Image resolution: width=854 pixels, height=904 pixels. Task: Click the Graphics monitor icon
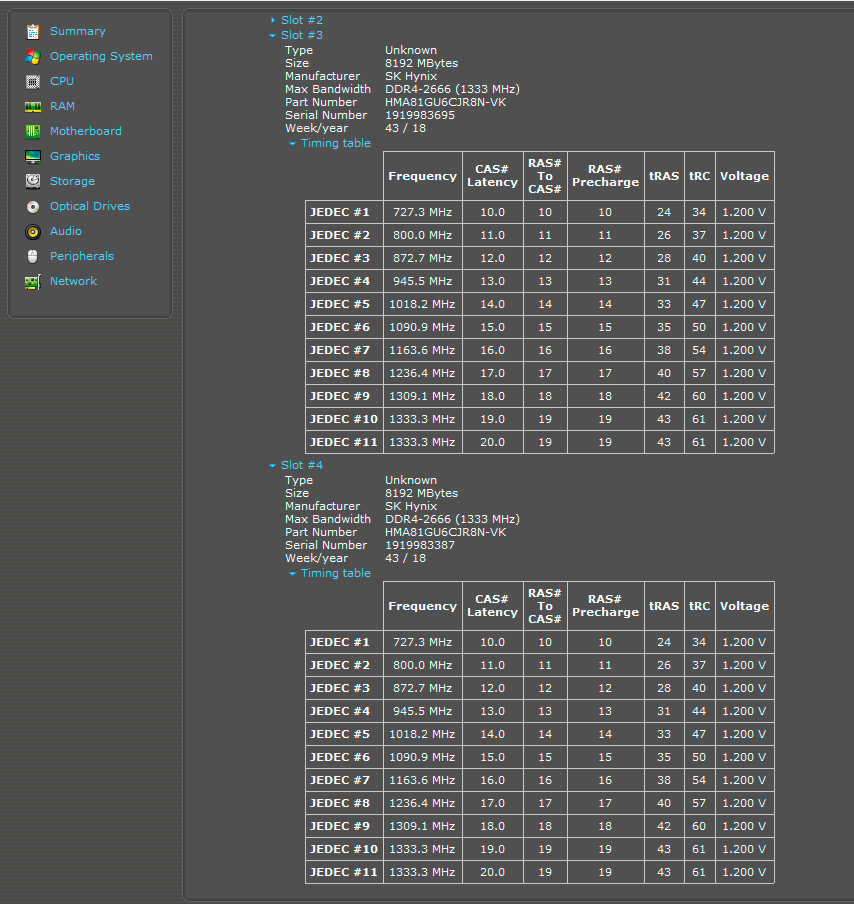[33, 157]
